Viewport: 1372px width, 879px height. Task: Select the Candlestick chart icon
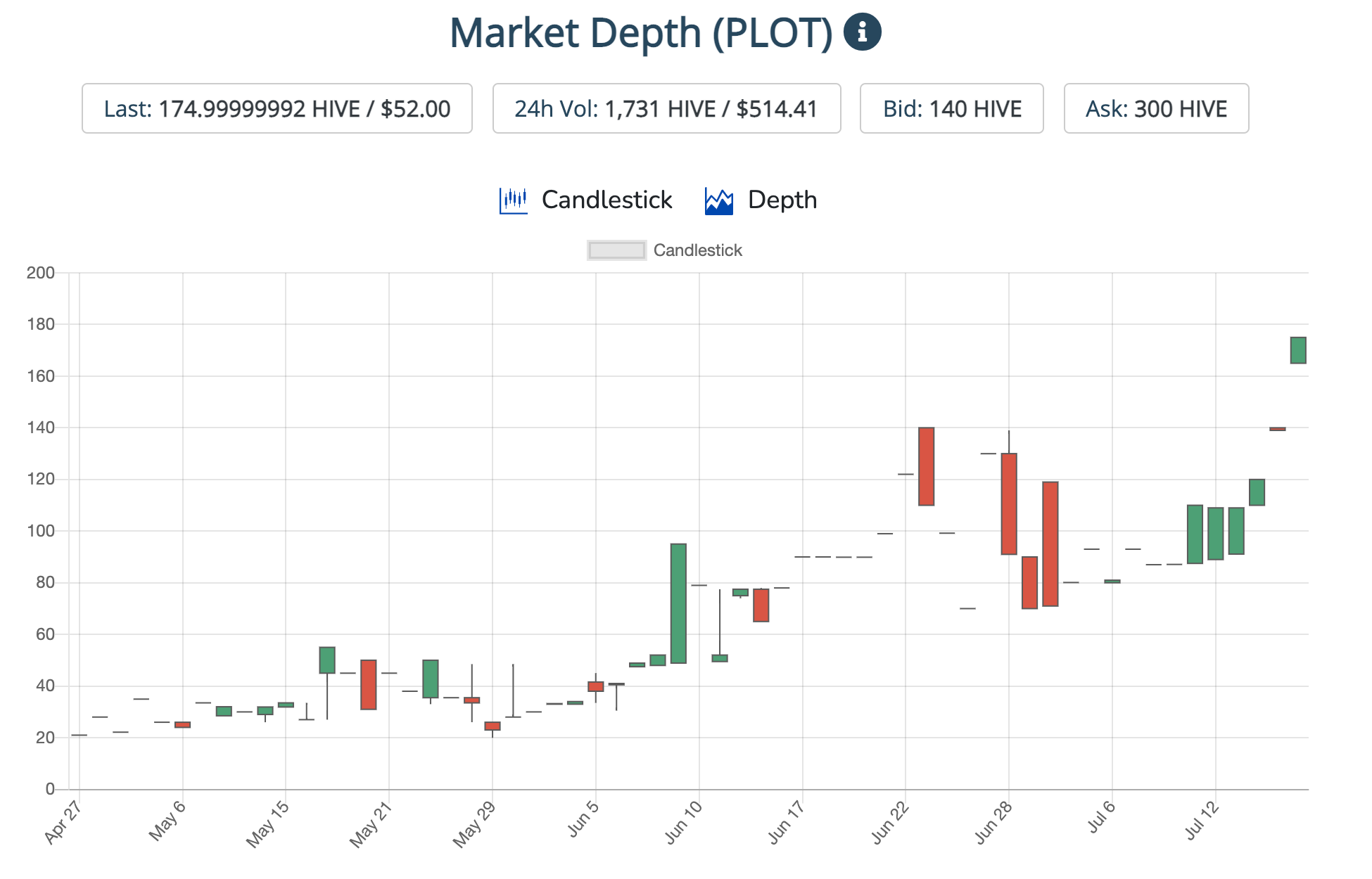pyautogui.click(x=514, y=200)
